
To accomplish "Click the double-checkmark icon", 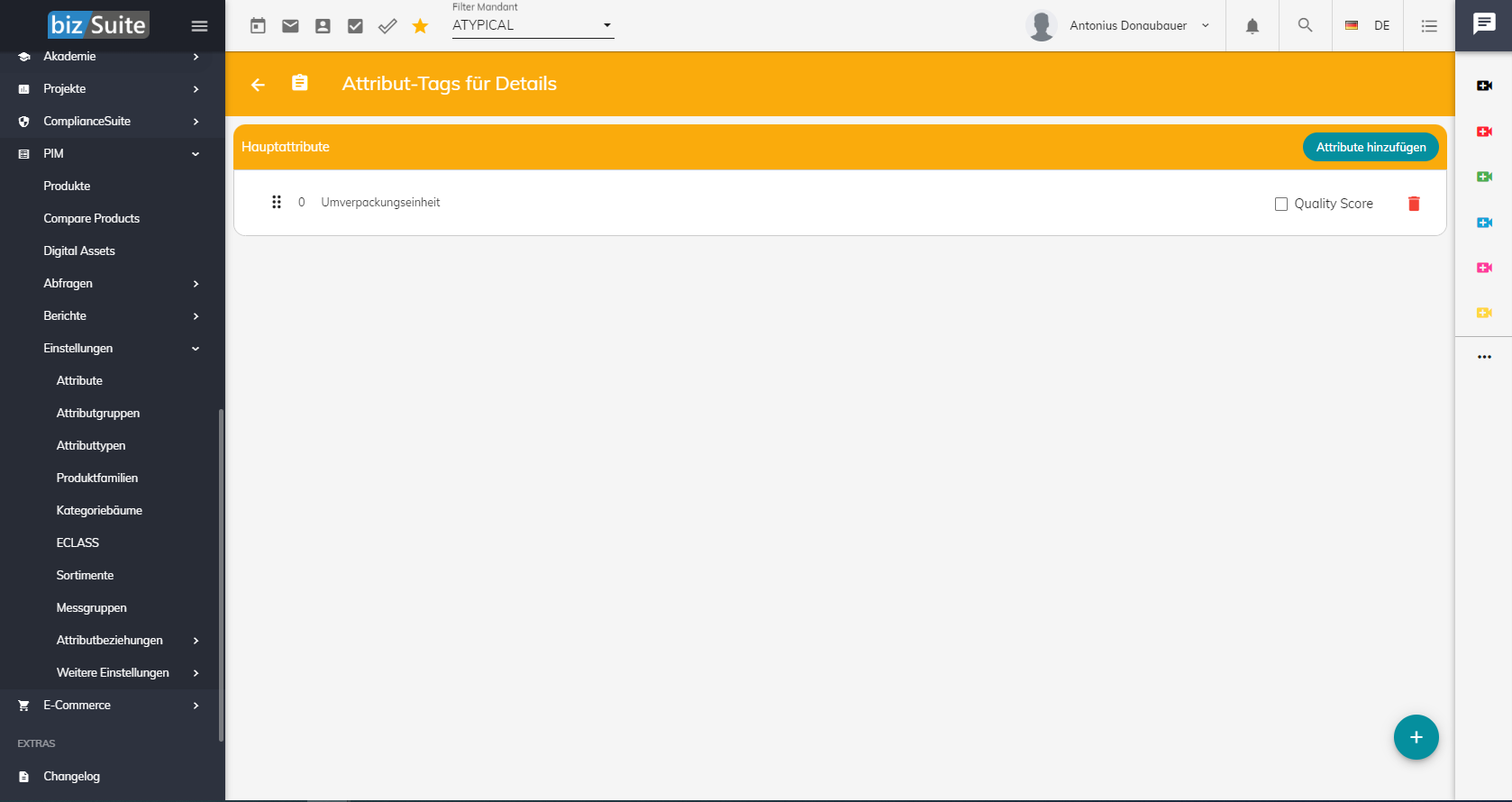I will click(387, 26).
